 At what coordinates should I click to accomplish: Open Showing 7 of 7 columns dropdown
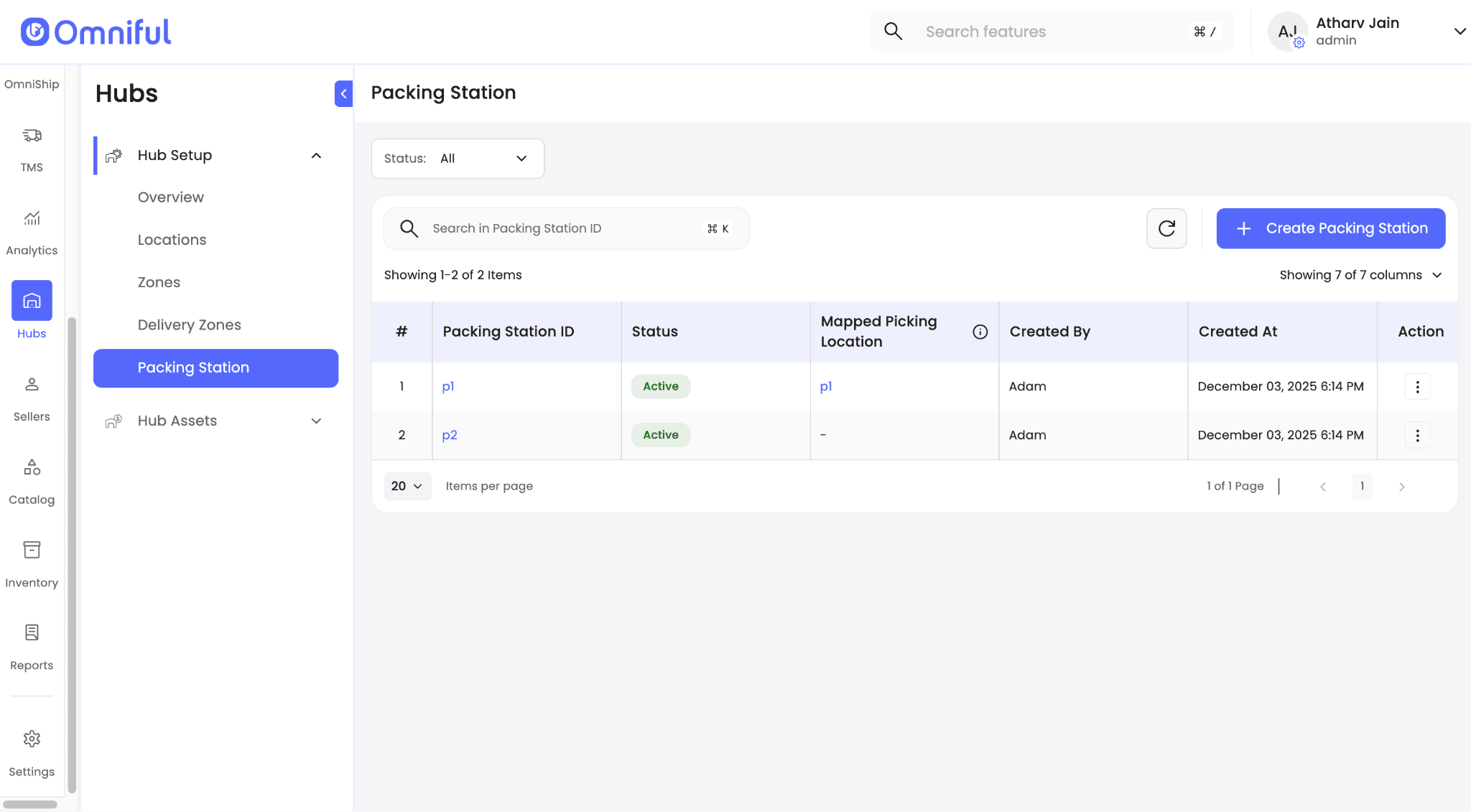(1360, 275)
